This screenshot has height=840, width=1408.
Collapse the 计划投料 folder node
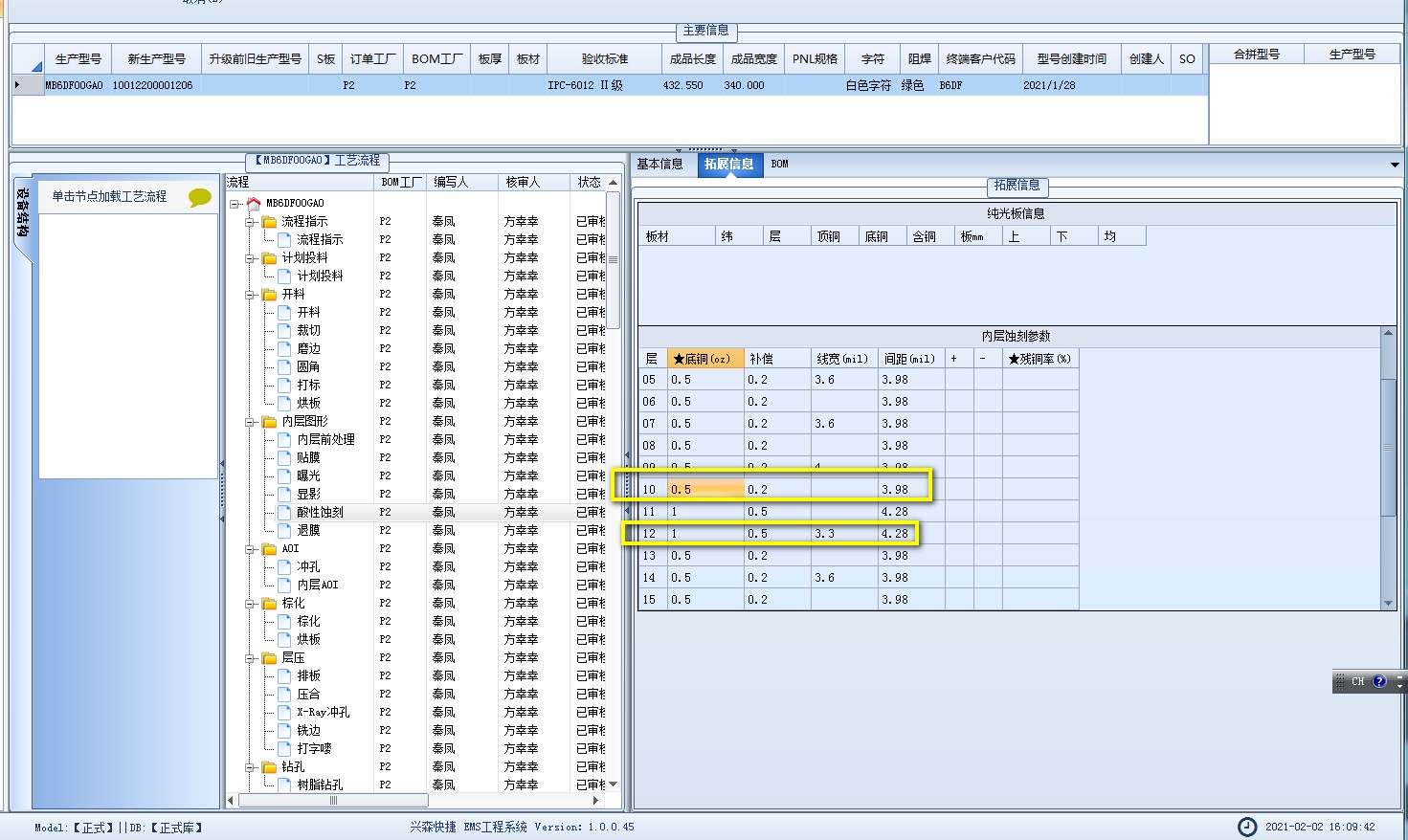[250, 257]
